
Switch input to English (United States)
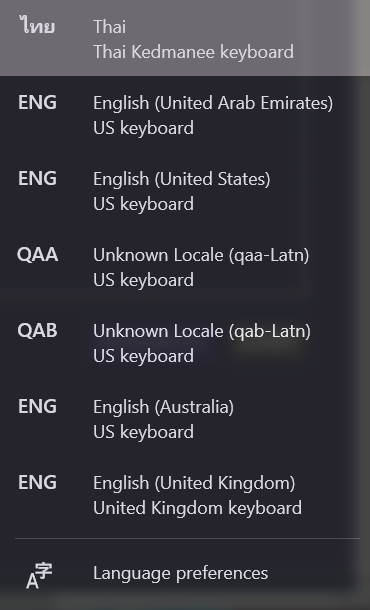click(x=185, y=191)
